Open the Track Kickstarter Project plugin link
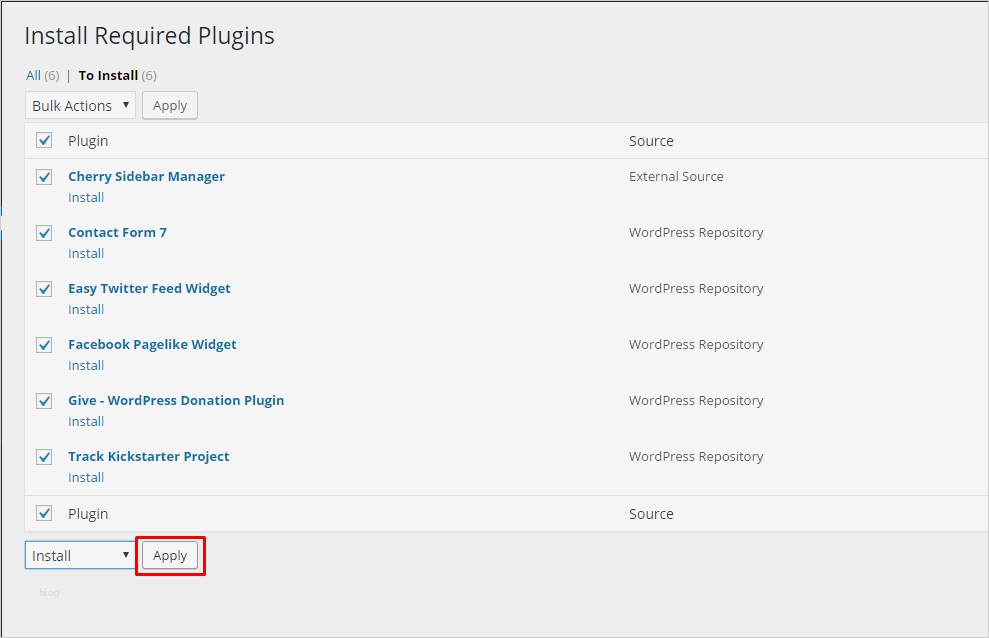This screenshot has width=989, height=638. click(148, 456)
